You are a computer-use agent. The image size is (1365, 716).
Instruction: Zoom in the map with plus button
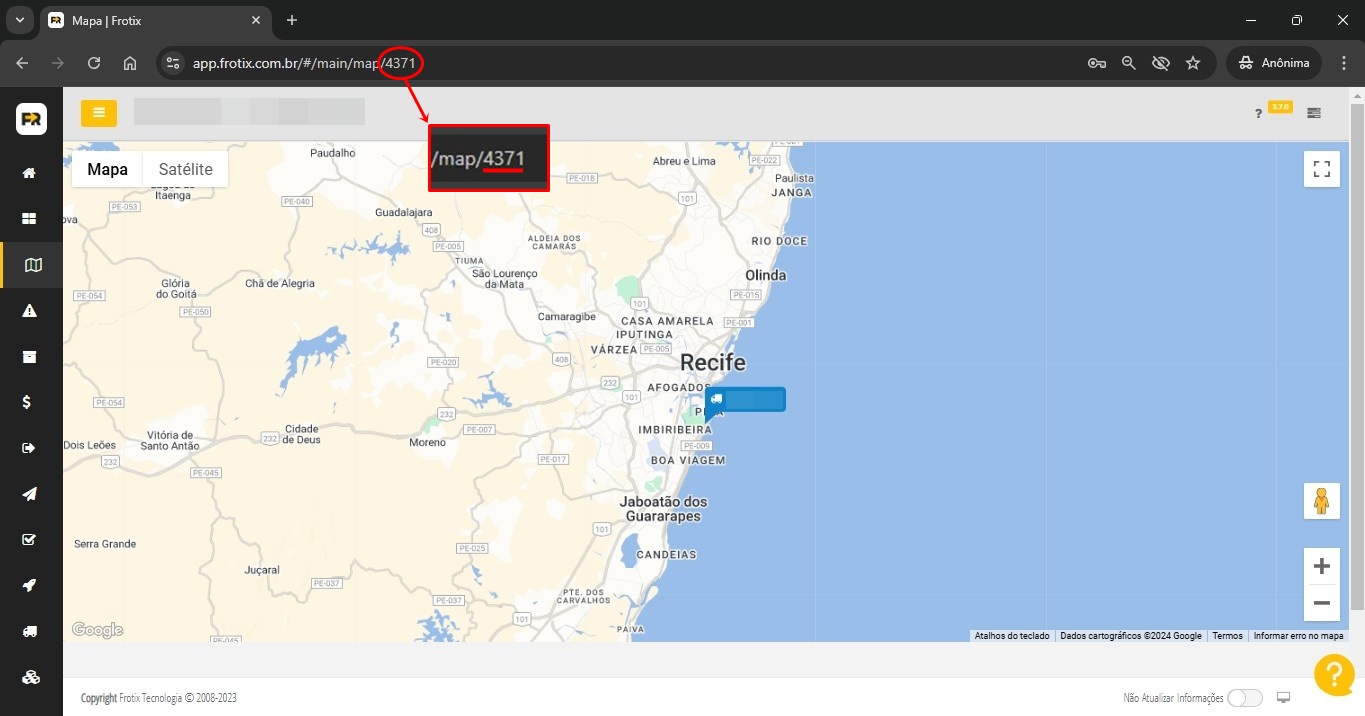point(1321,567)
